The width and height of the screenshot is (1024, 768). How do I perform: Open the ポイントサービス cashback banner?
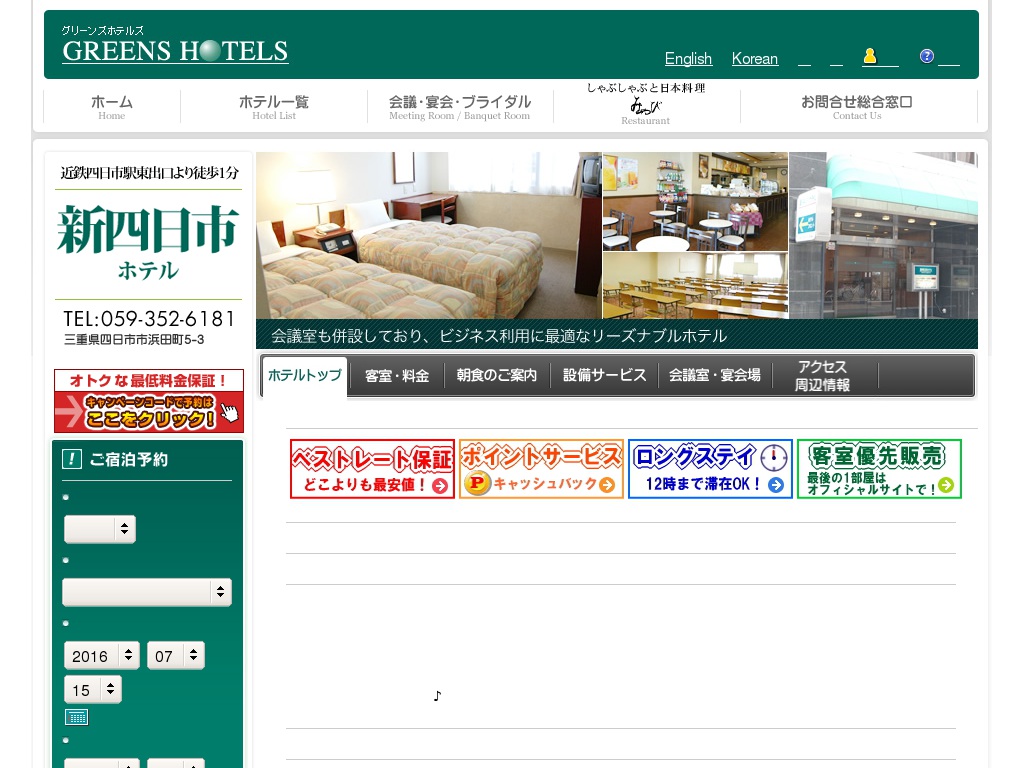(x=541, y=469)
